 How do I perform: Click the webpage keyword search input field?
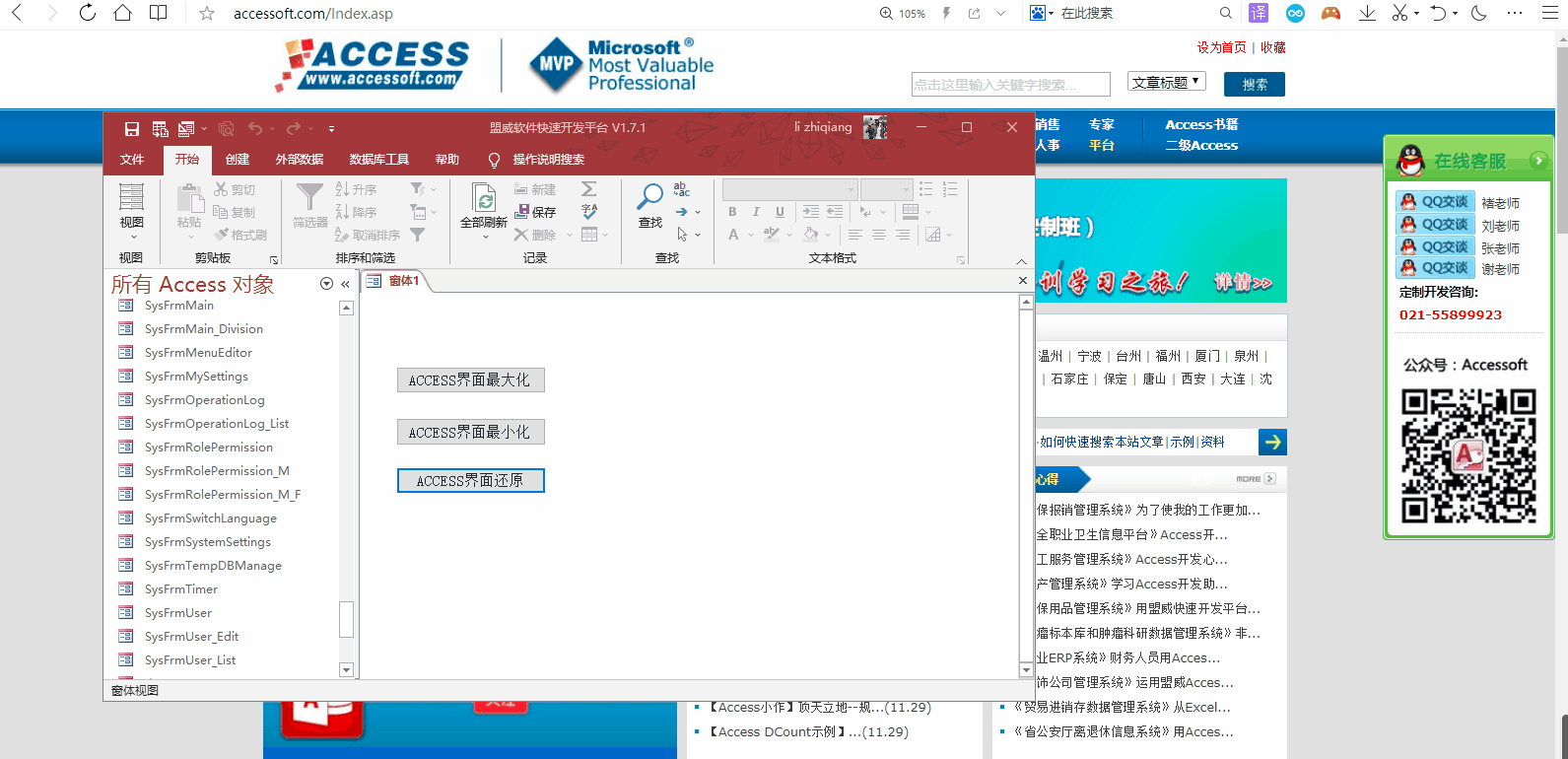click(x=1010, y=84)
